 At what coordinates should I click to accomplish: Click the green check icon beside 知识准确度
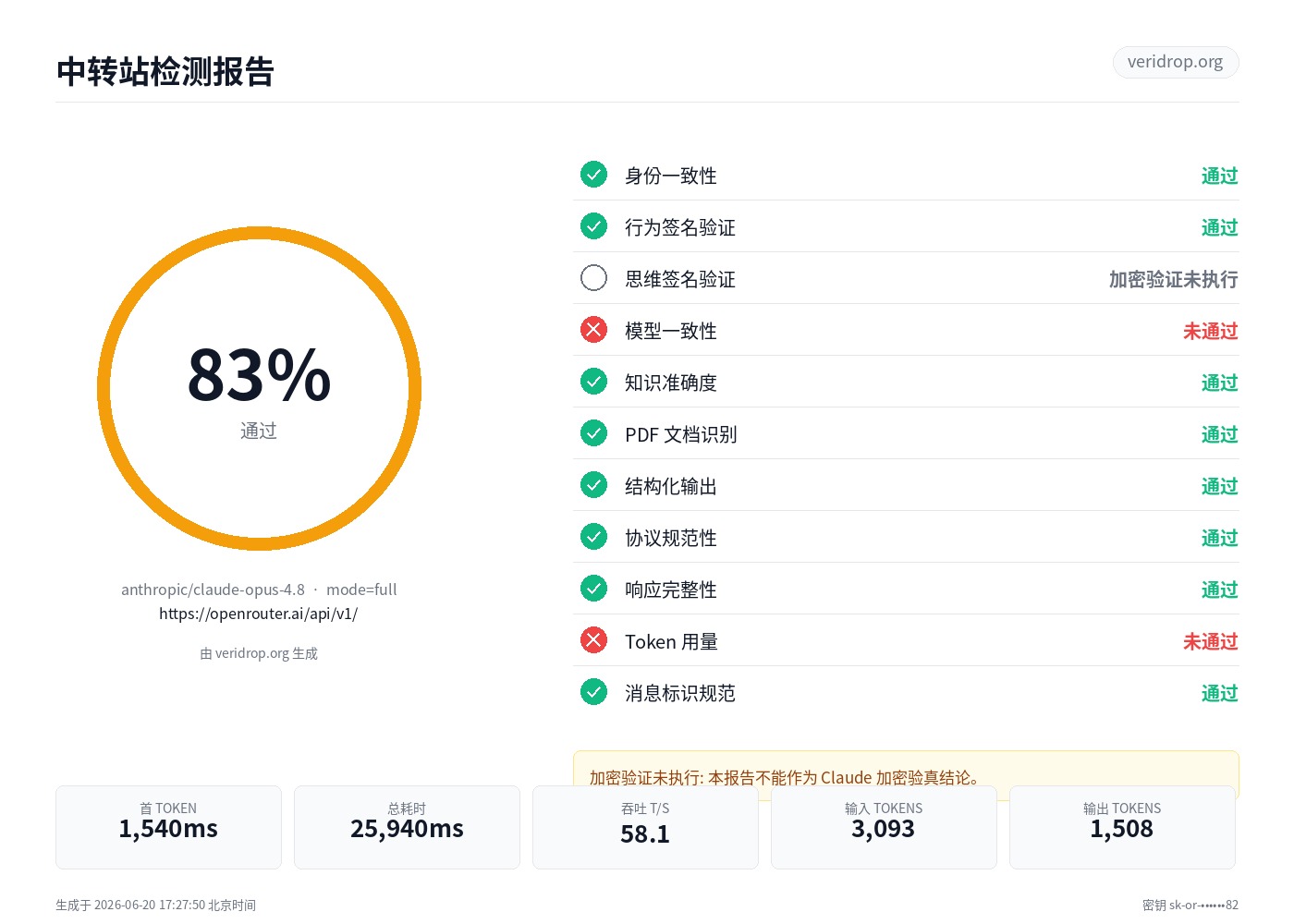[593, 382]
